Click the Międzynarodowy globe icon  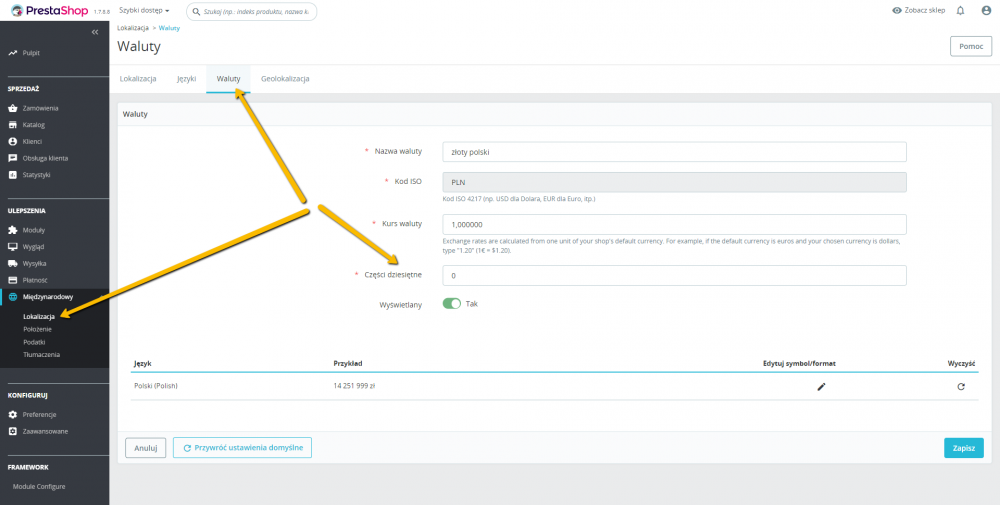point(13,296)
